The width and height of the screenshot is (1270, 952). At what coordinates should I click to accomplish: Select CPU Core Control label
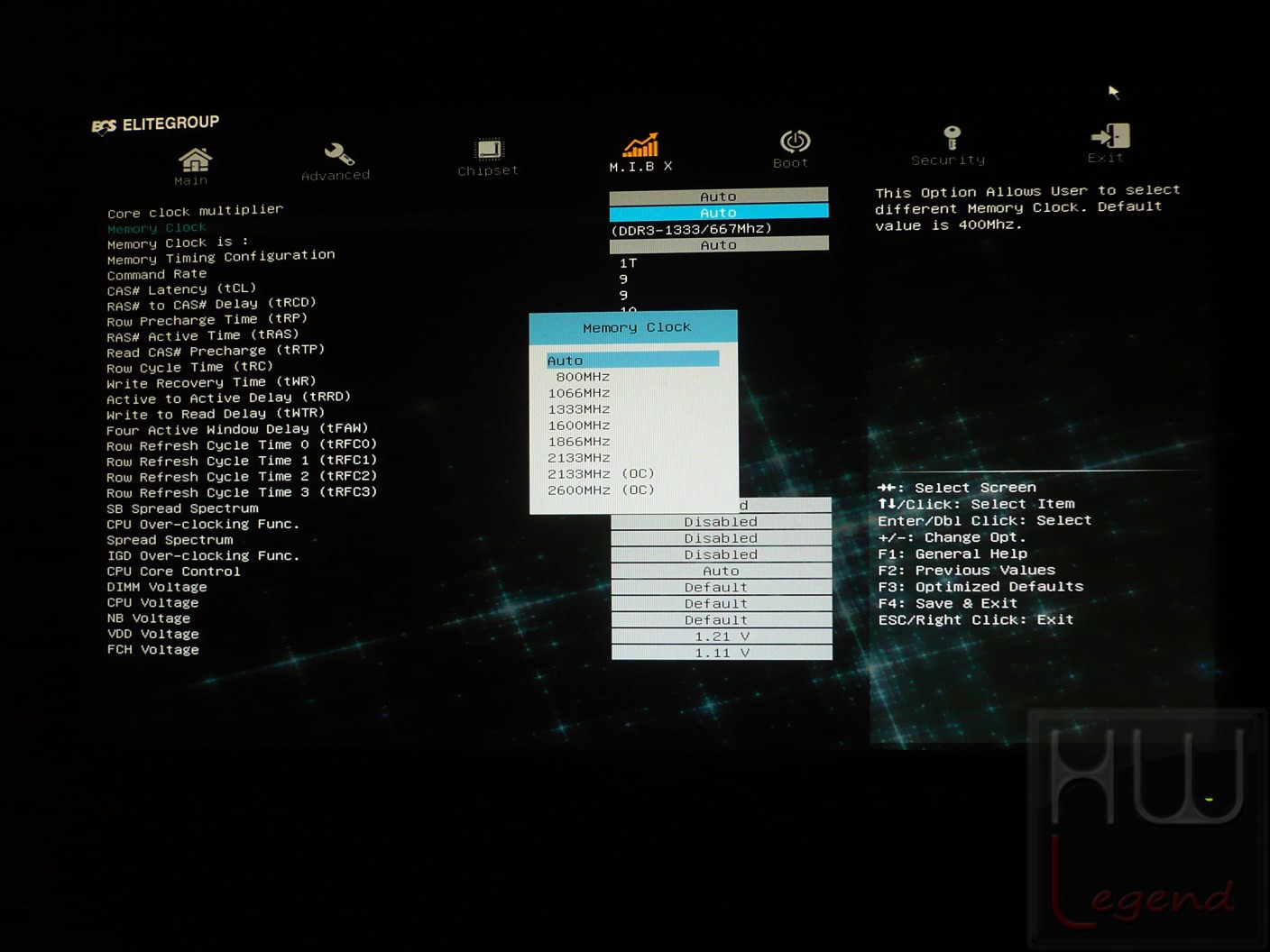click(174, 572)
